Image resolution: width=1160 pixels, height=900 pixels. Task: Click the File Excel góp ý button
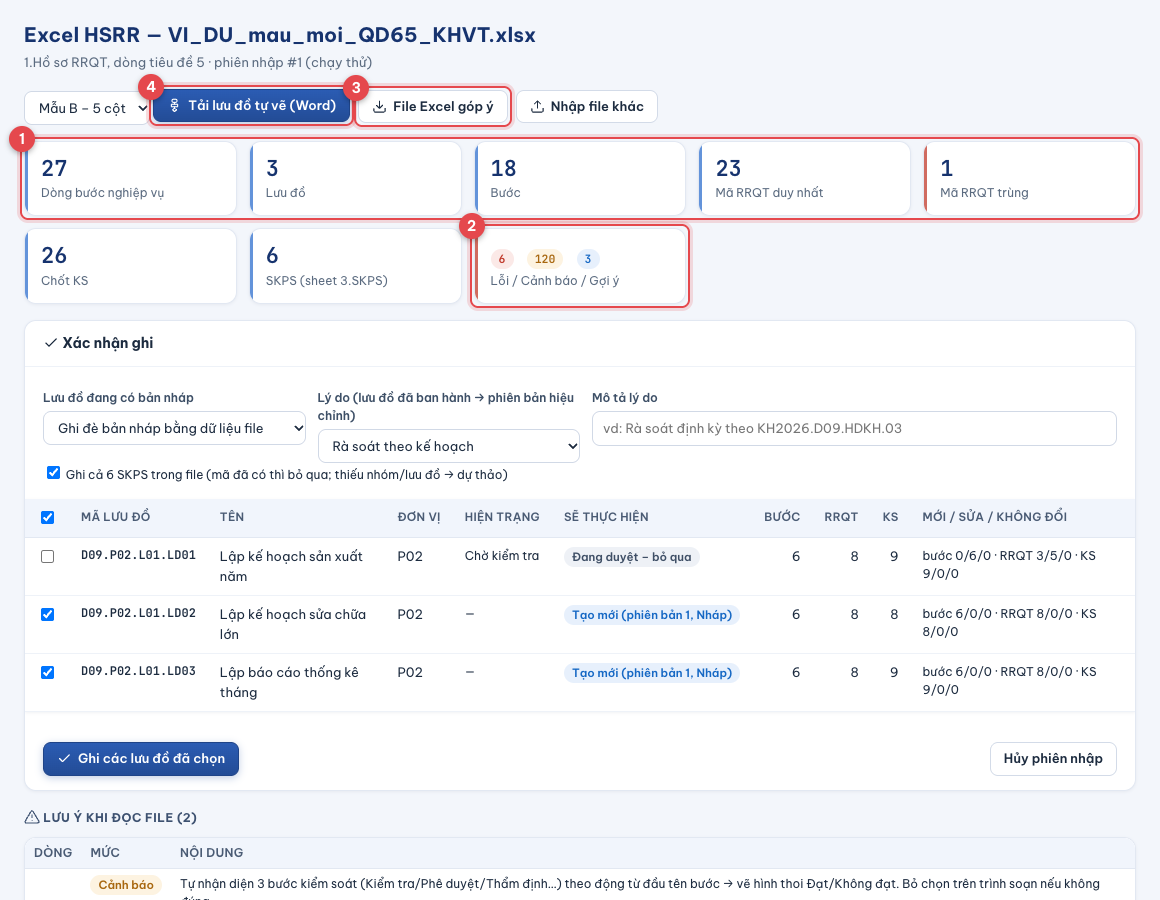pos(433,106)
